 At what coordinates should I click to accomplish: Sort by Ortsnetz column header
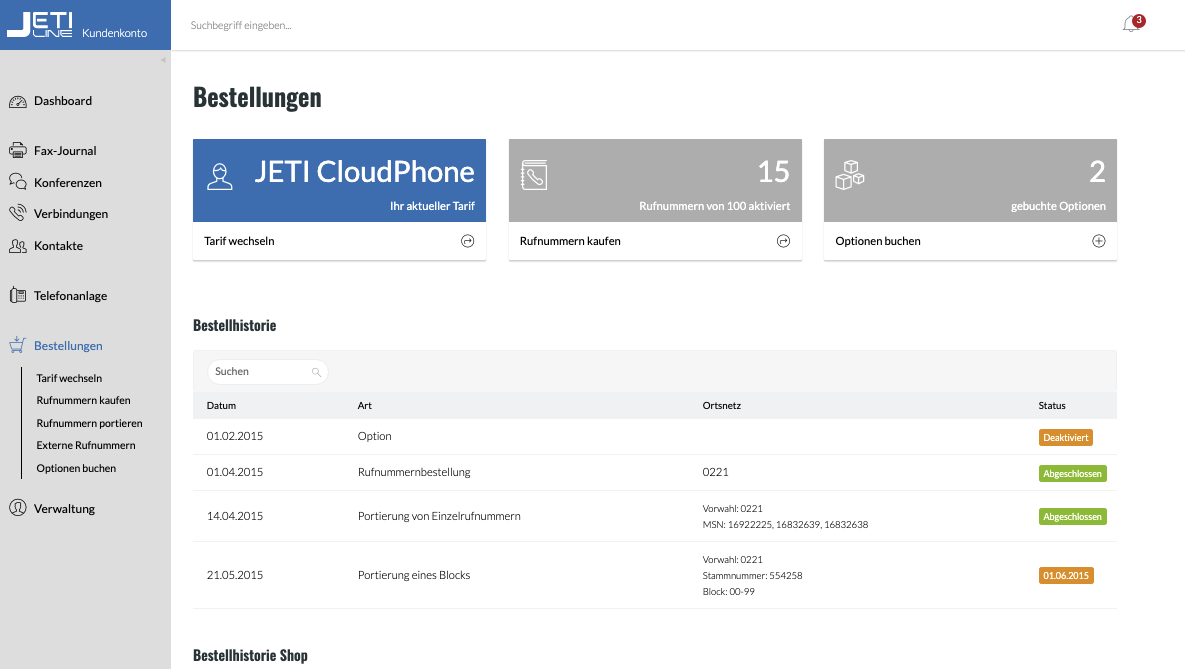pyautogui.click(x=722, y=406)
